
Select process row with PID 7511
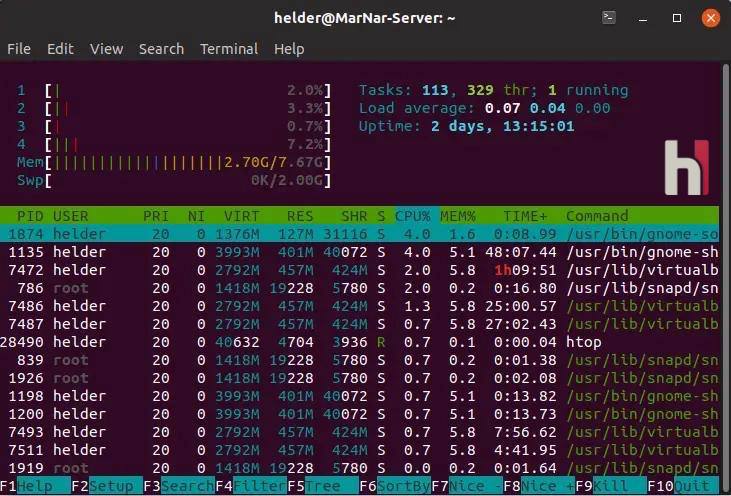pyautogui.click(x=359, y=449)
